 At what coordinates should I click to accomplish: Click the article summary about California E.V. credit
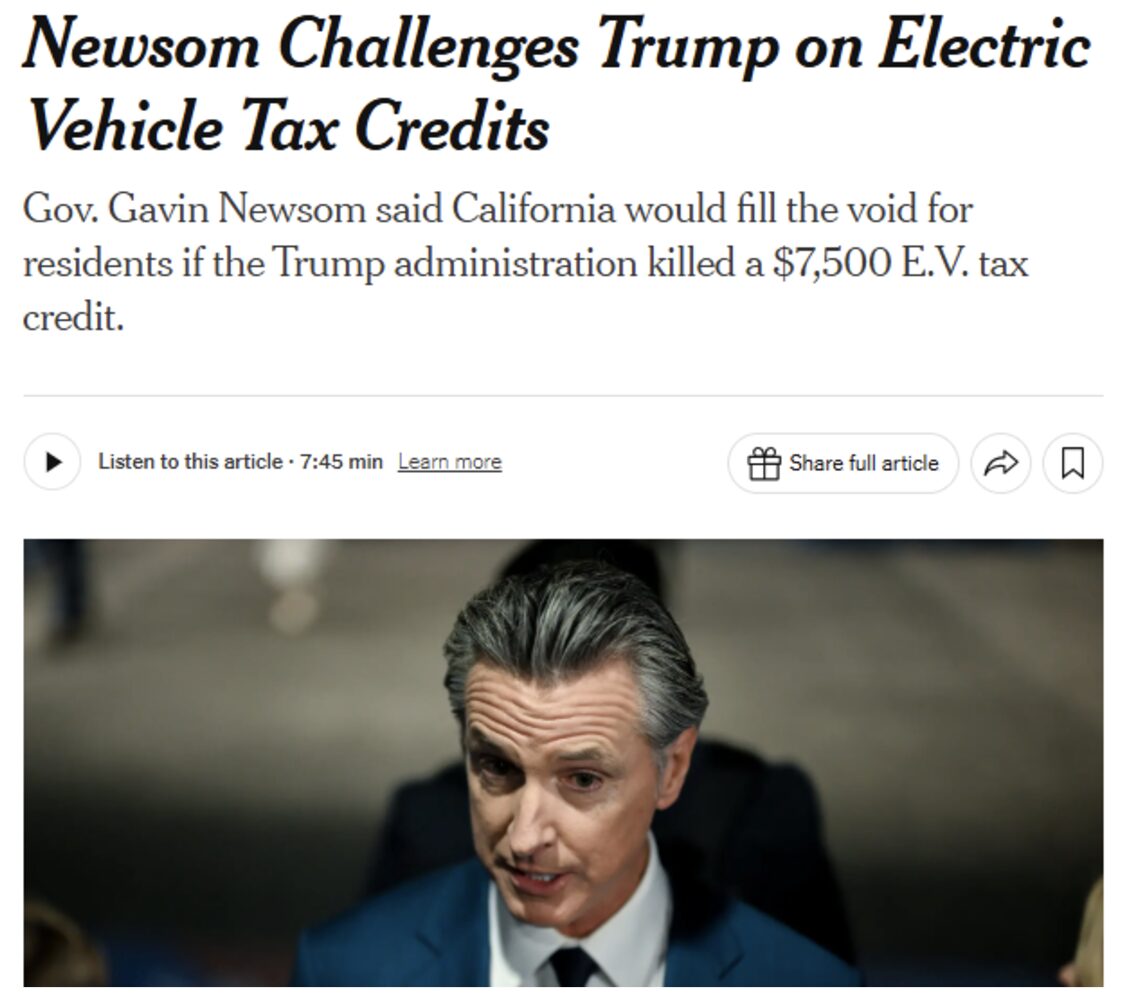526,262
